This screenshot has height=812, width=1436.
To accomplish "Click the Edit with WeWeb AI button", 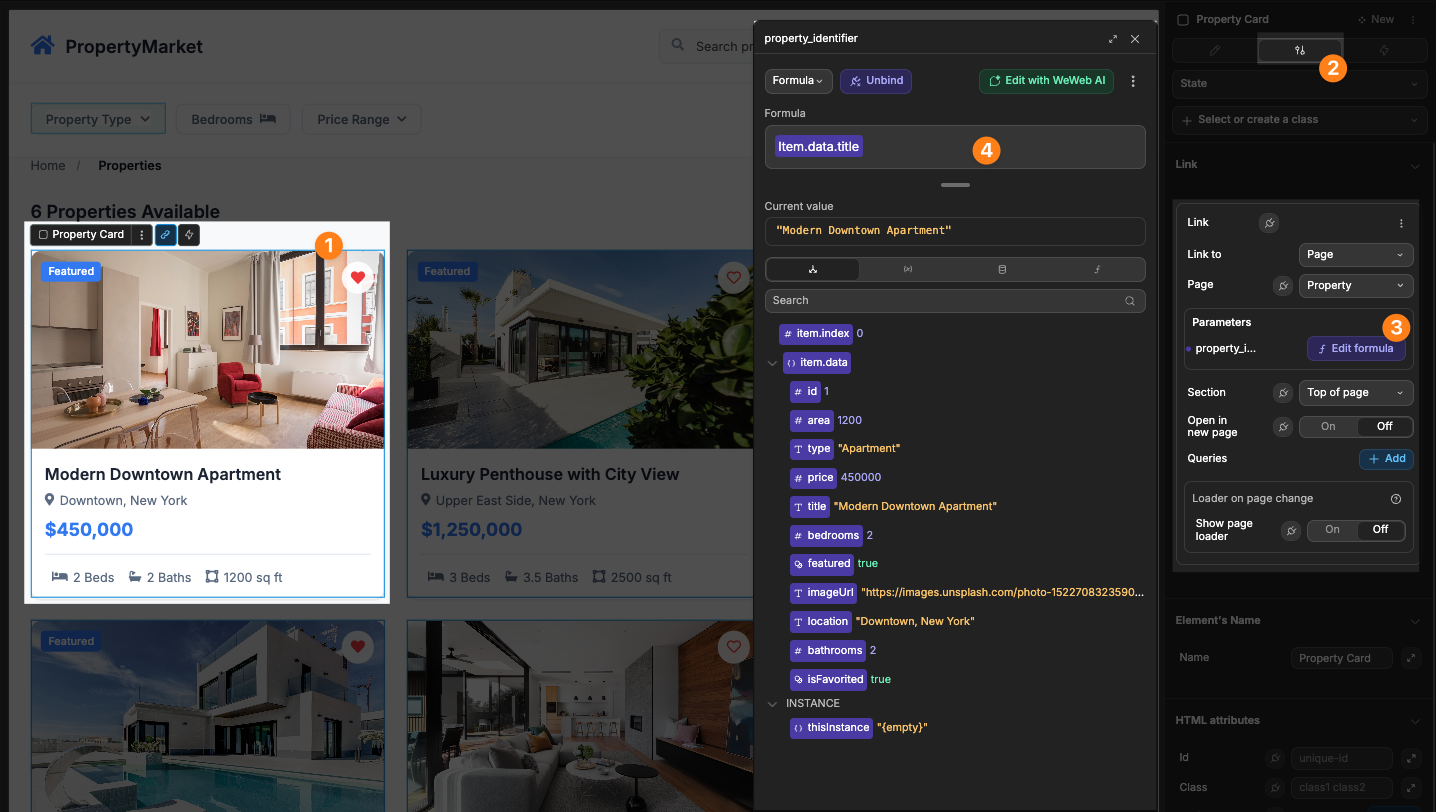I will pos(1046,80).
